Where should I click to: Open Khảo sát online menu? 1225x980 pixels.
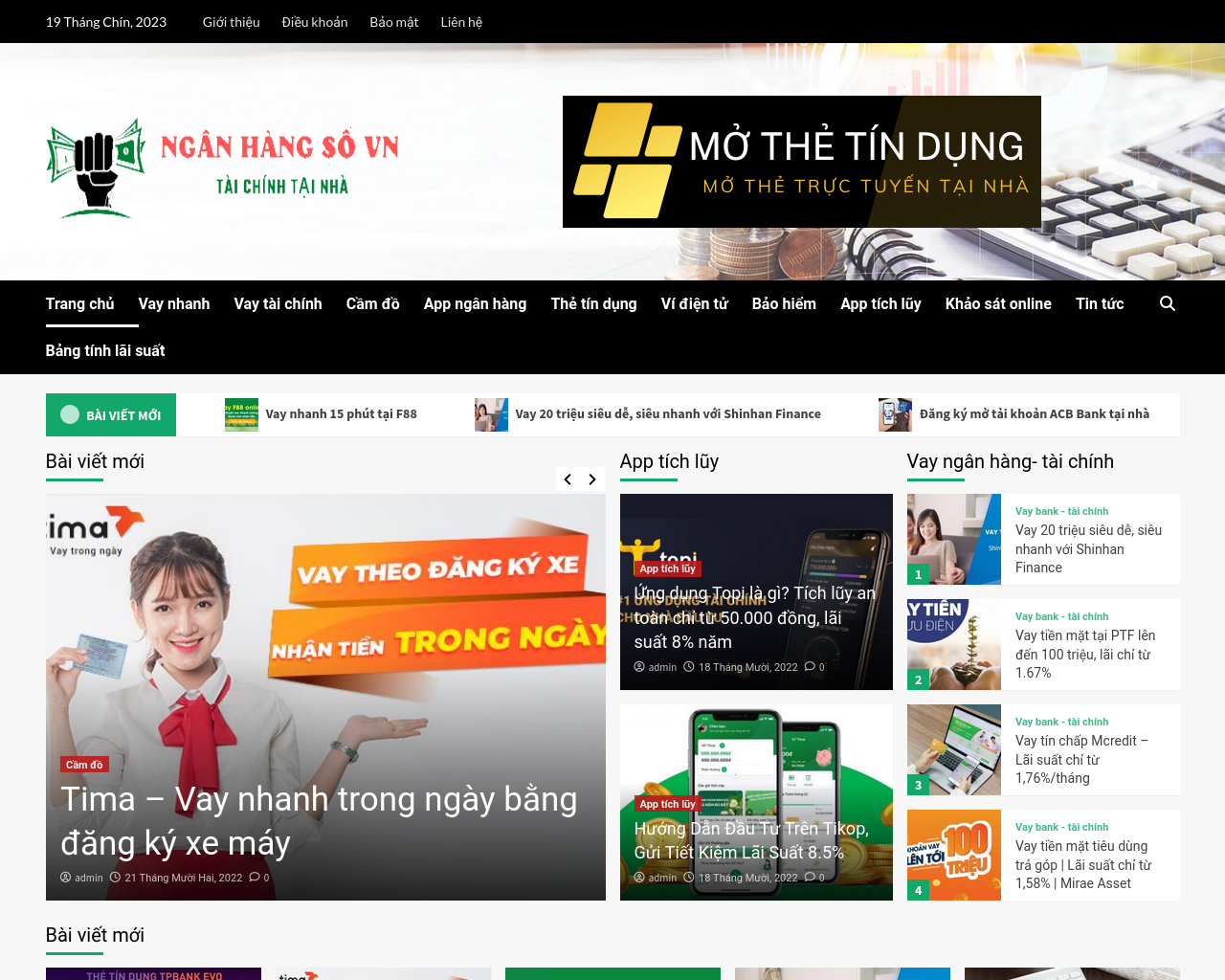(998, 303)
